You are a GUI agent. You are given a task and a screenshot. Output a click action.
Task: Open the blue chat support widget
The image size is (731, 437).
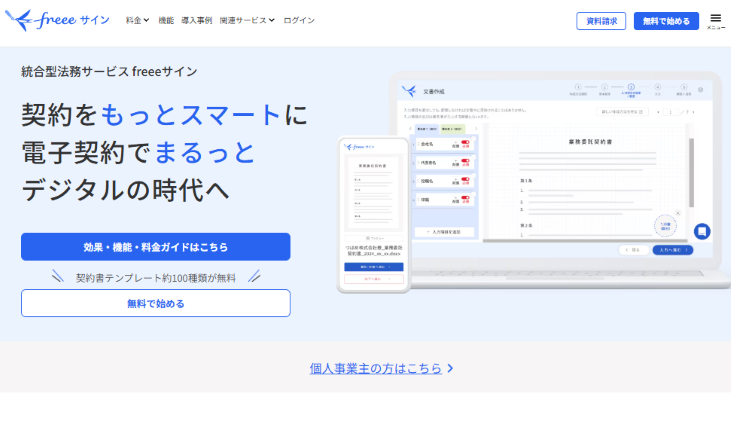click(702, 231)
